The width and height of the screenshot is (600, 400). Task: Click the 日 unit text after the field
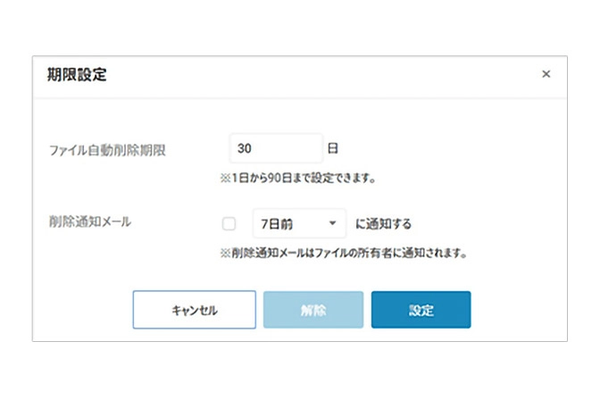point(333,148)
